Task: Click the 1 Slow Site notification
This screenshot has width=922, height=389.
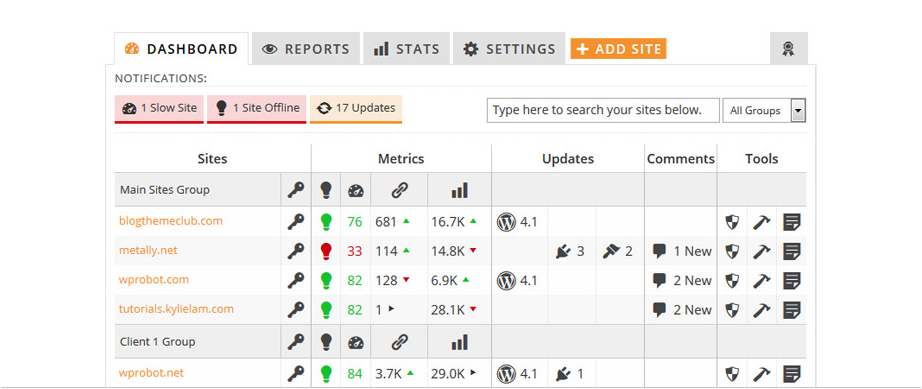Action: 159,109
